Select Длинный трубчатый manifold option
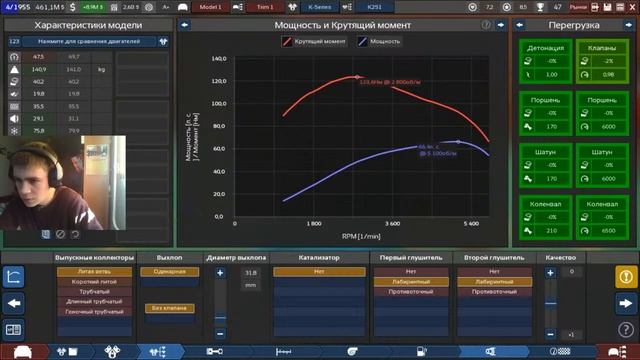The image size is (640, 360). tap(94, 301)
